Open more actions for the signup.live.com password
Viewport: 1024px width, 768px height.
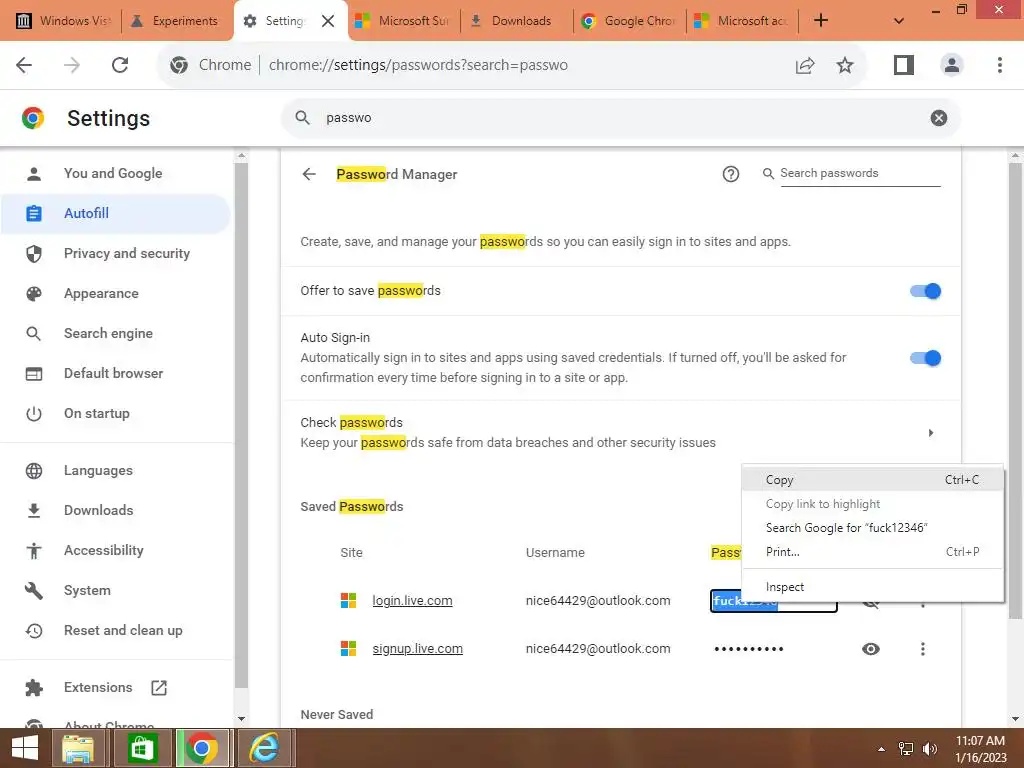pyautogui.click(x=922, y=648)
